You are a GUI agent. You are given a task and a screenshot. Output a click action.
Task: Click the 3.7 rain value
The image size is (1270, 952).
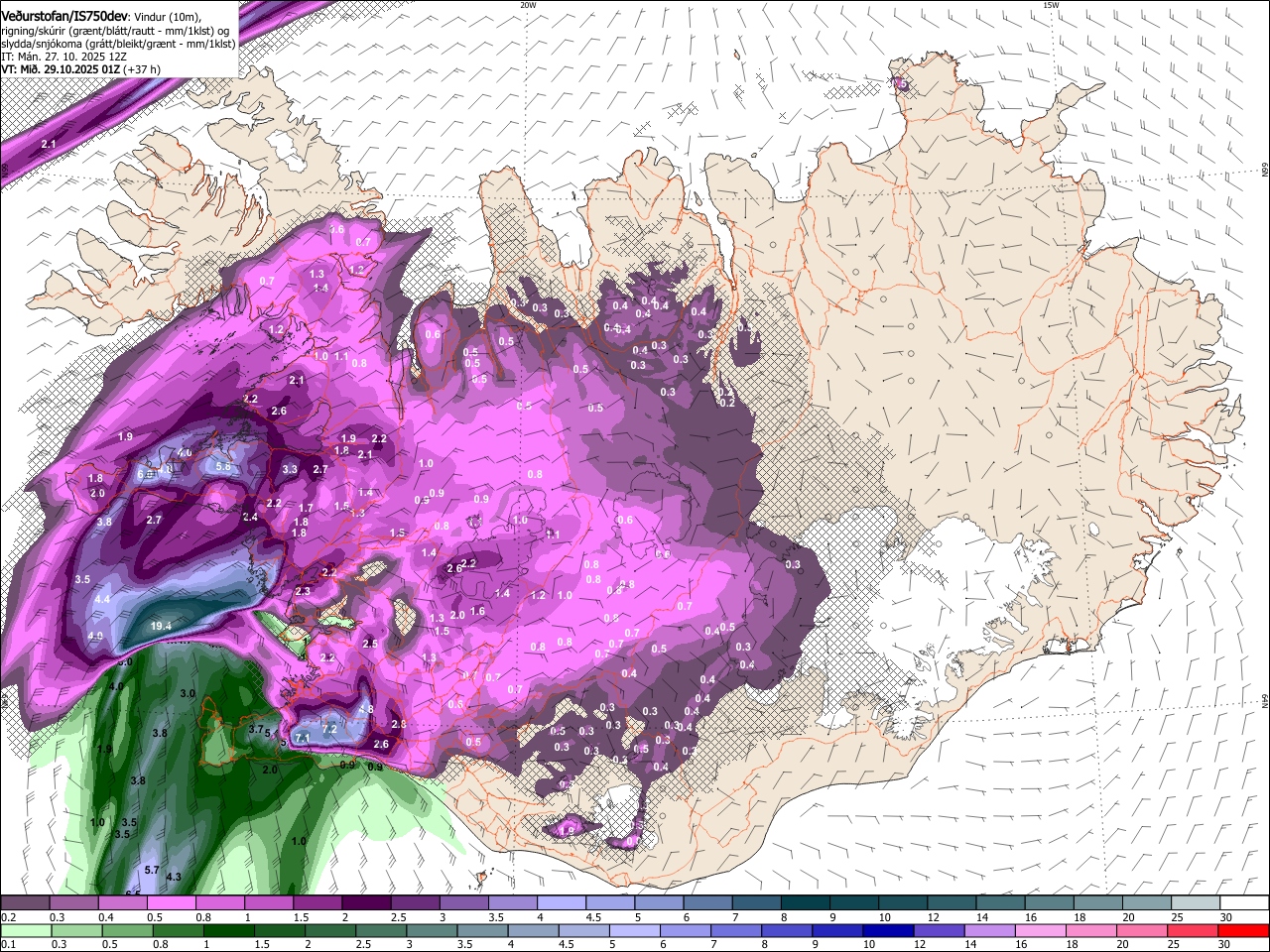[256, 729]
